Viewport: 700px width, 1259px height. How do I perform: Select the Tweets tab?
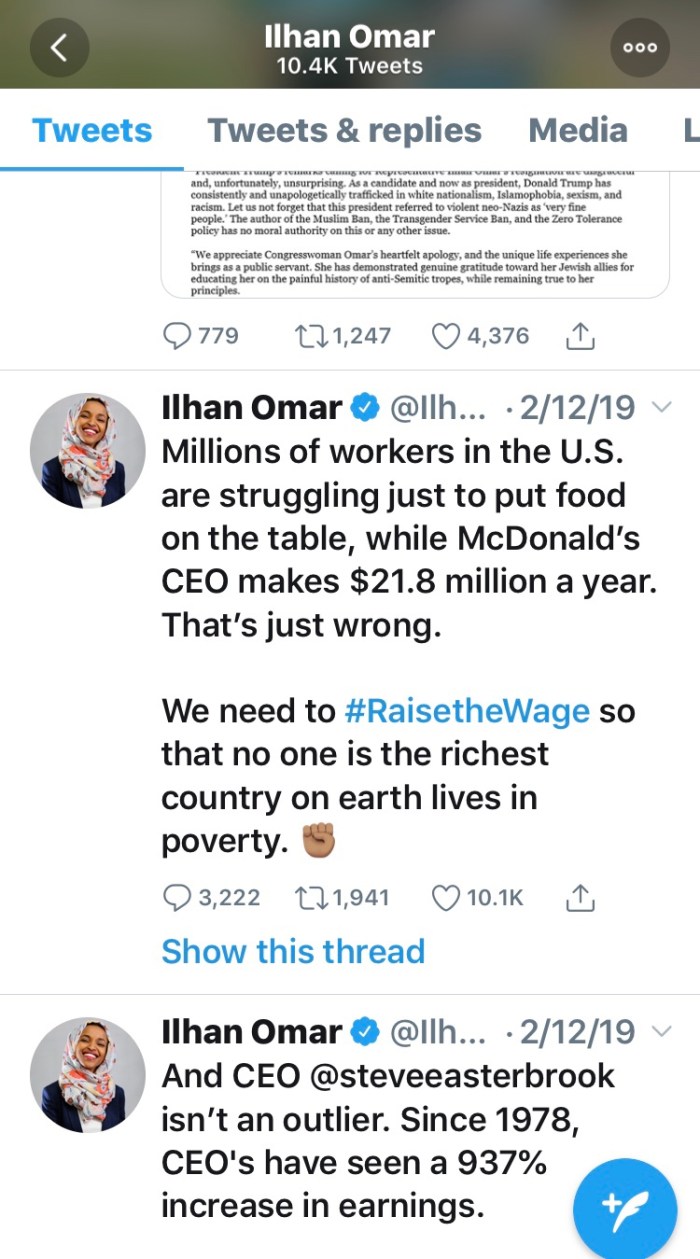[x=92, y=130]
